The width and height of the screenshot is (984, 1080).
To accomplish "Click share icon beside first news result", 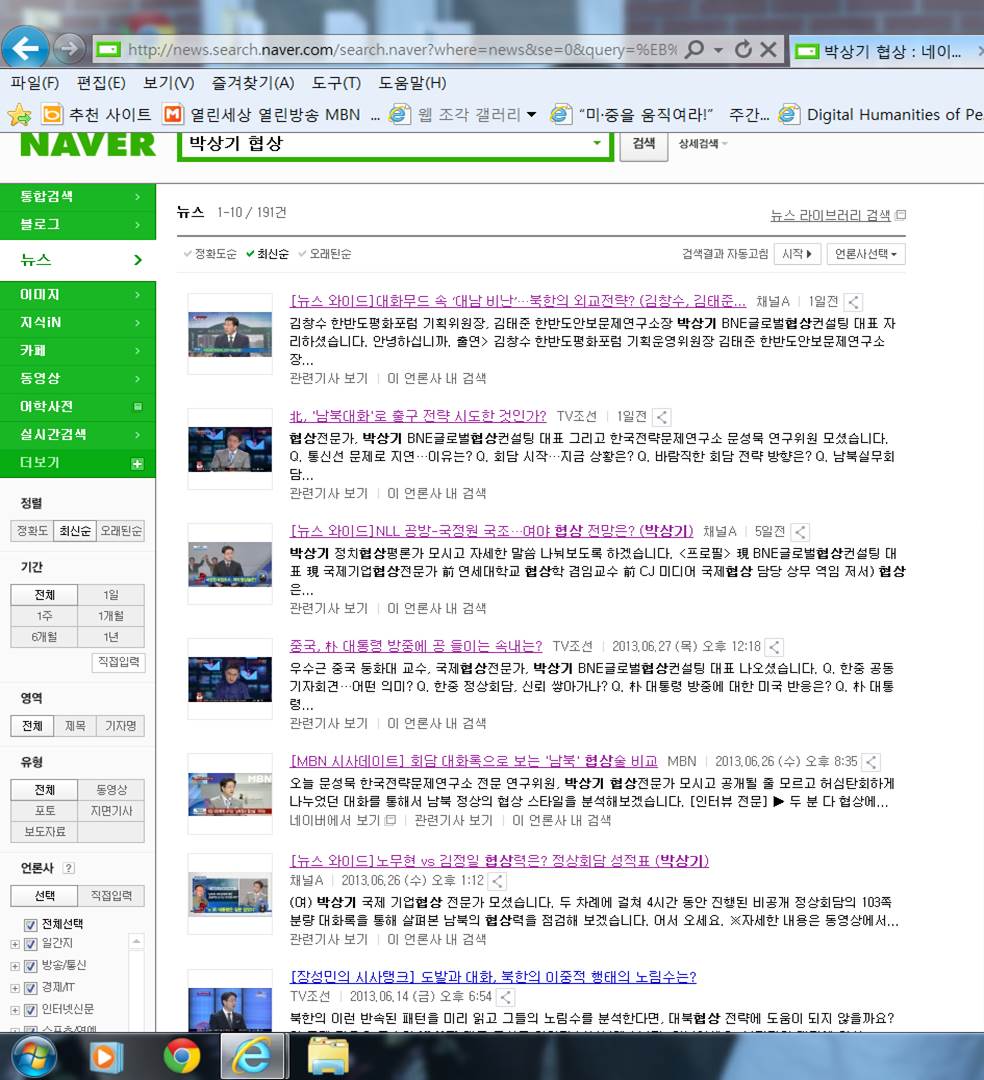I will [x=853, y=302].
